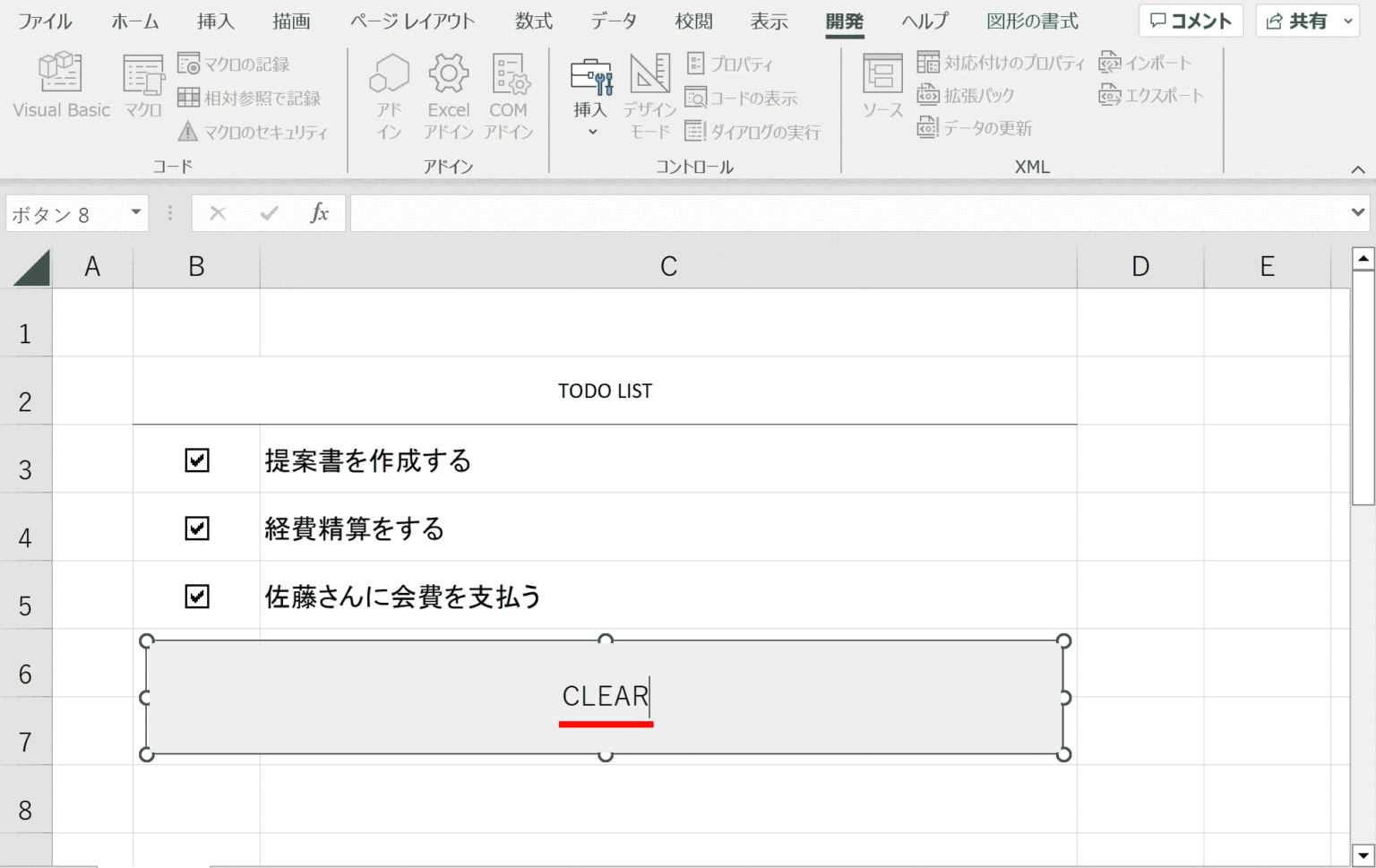Viewport: 1376px width, 868px height.
Task: Open the XML ソース pane
Action: click(882, 85)
